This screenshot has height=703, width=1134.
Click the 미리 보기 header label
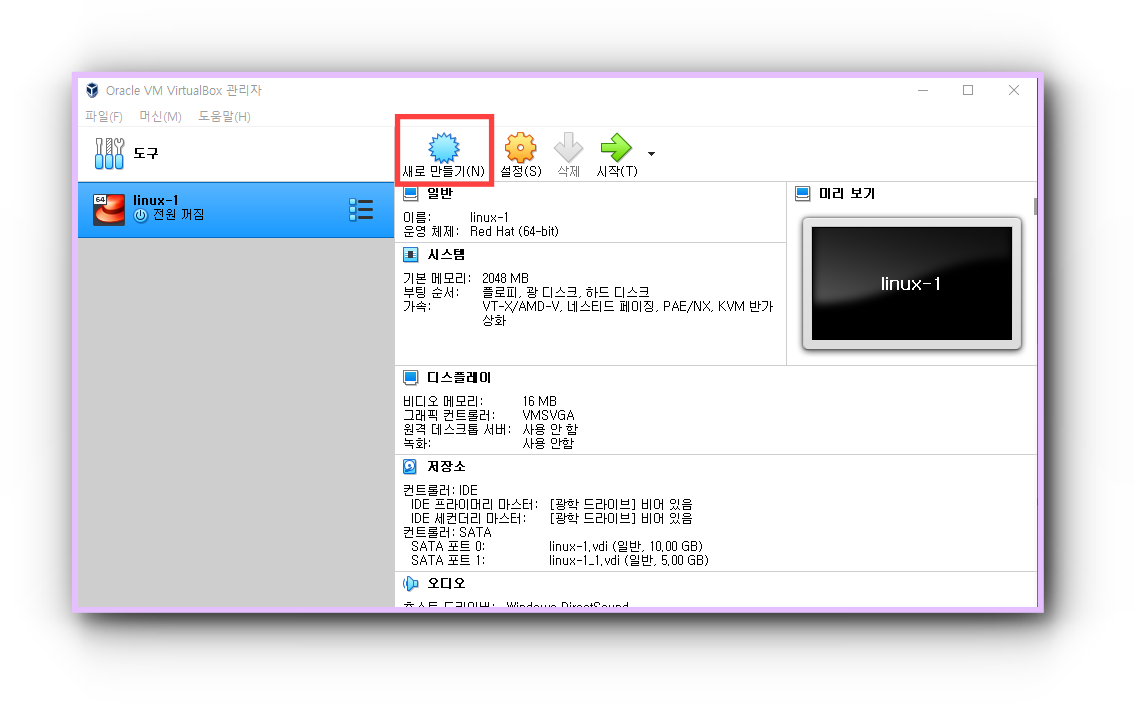(x=847, y=194)
